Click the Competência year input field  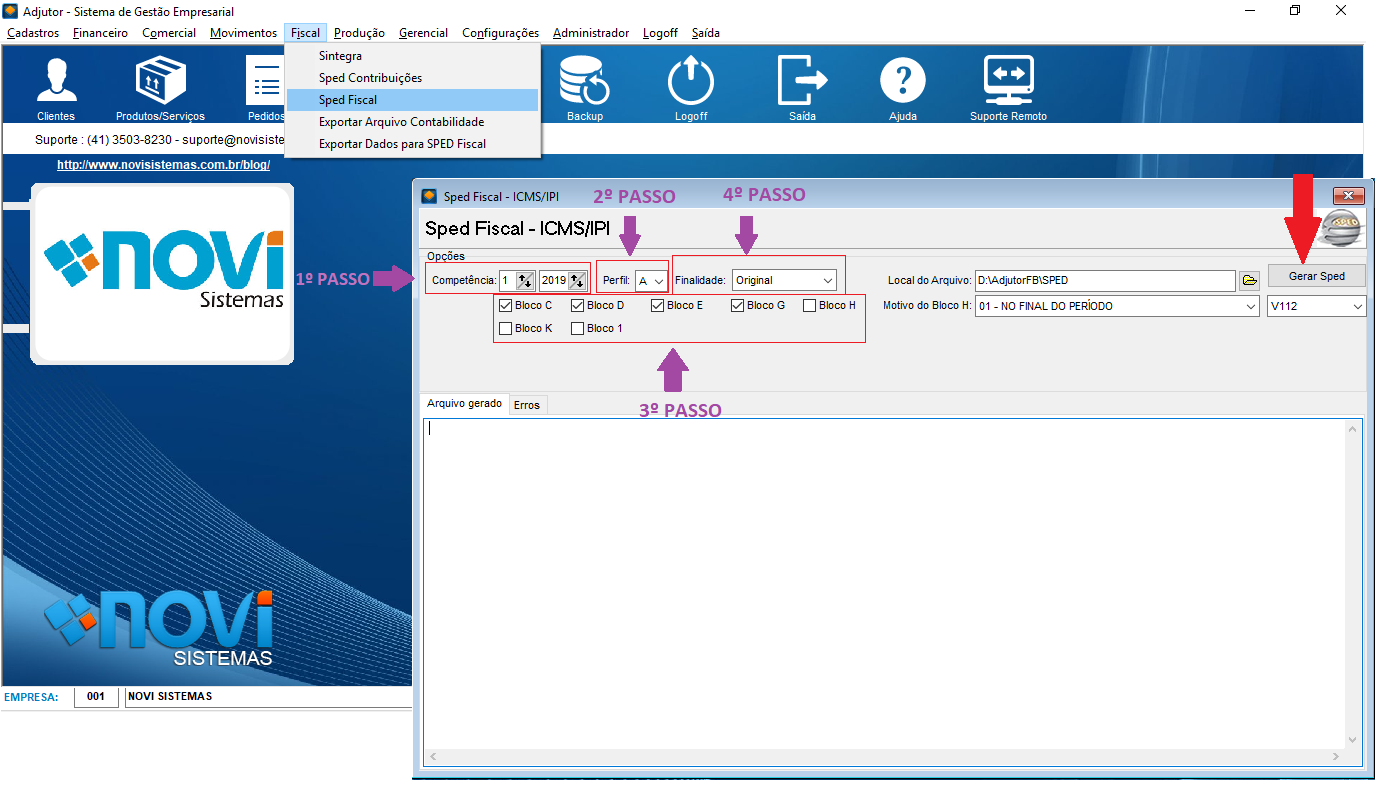coord(553,280)
